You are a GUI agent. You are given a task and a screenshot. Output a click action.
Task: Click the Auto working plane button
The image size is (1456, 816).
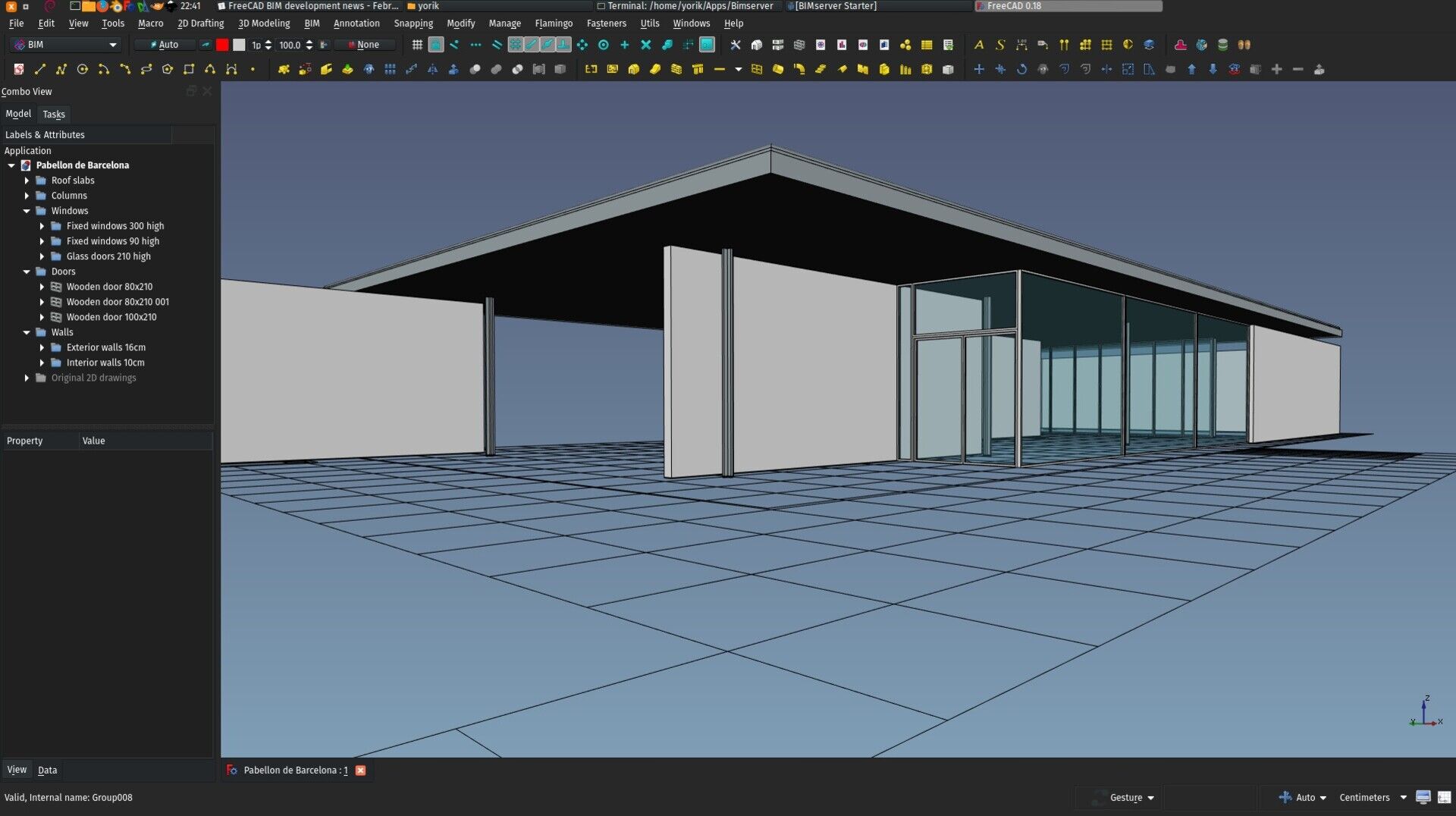click(x=165, y=45)
